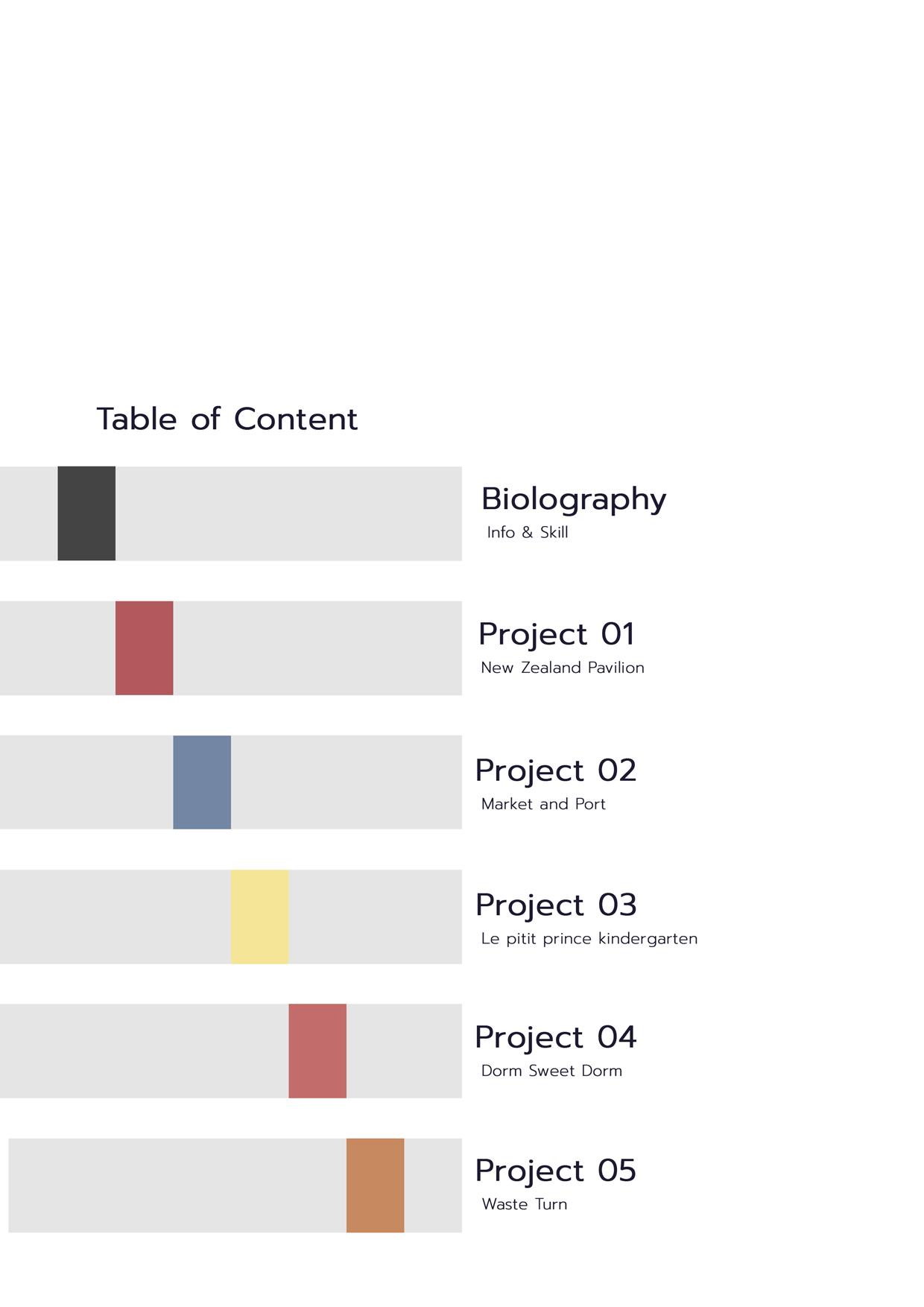The height and width of the screenshot is (1307, 924).
Task: Select the Waste Turn subtitle
Action: (525, 1204)
